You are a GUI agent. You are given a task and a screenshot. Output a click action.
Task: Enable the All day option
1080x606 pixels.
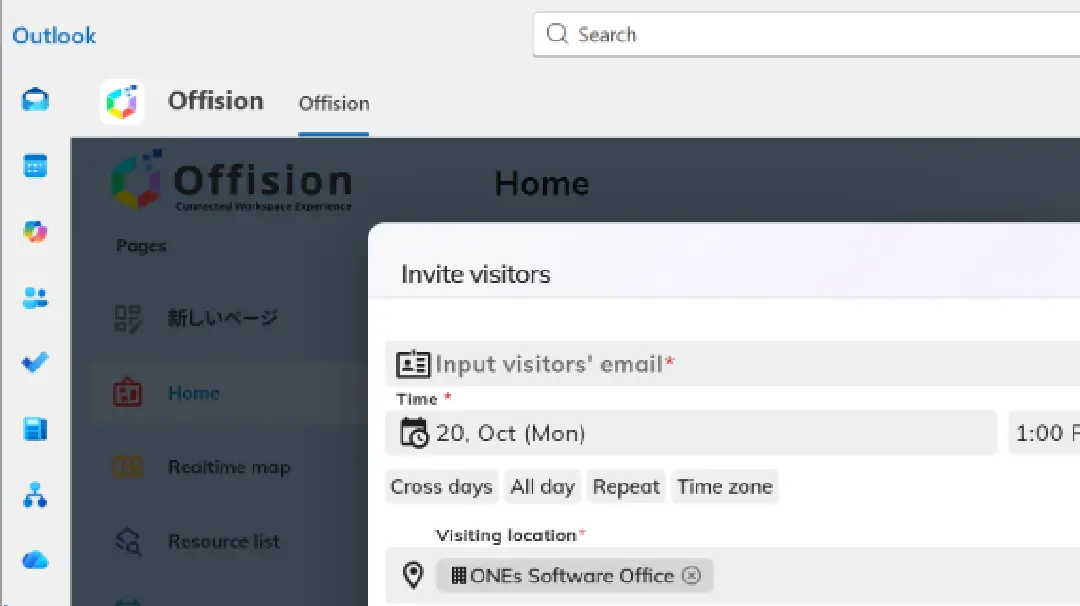pos(542,486)
